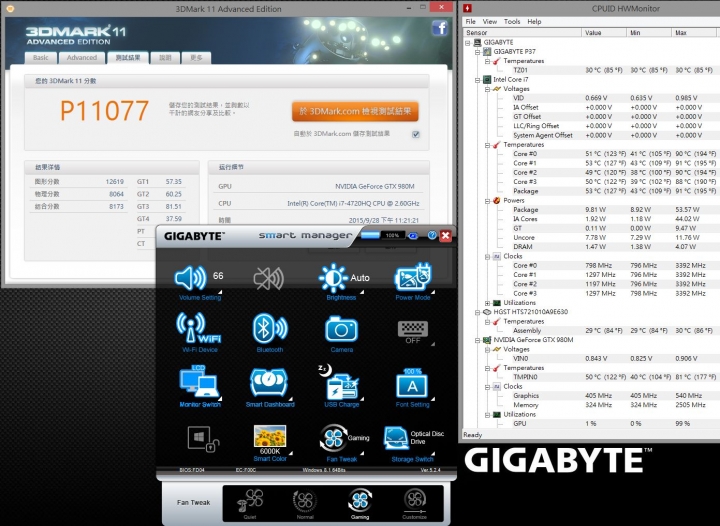720x526 pixels.
Task: Open the Tools menu in HWMonitor
Action: (x=512, y=22)
